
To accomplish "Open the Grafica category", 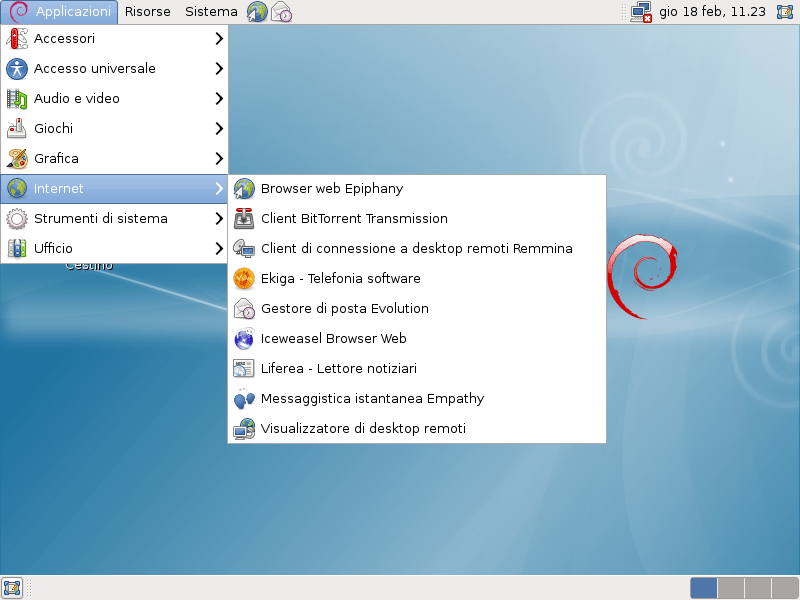I will 56,158.
